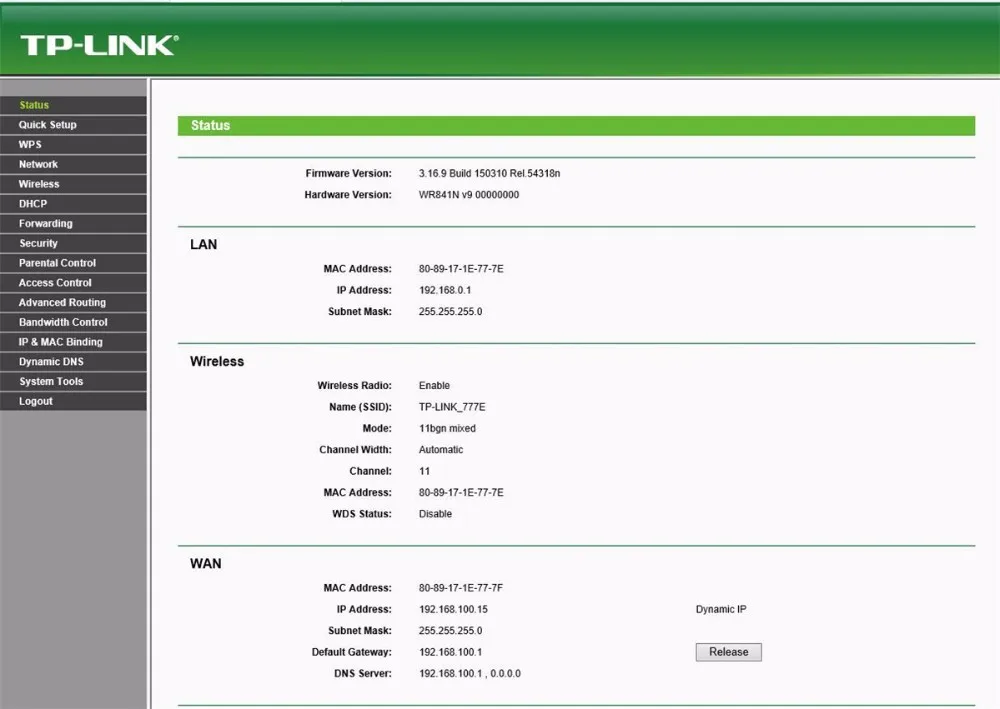The width and height of the screenshot is (1000, 709).
Task: Select firmware version text 3.16.9 Build 150310
Action: (462, 173)
